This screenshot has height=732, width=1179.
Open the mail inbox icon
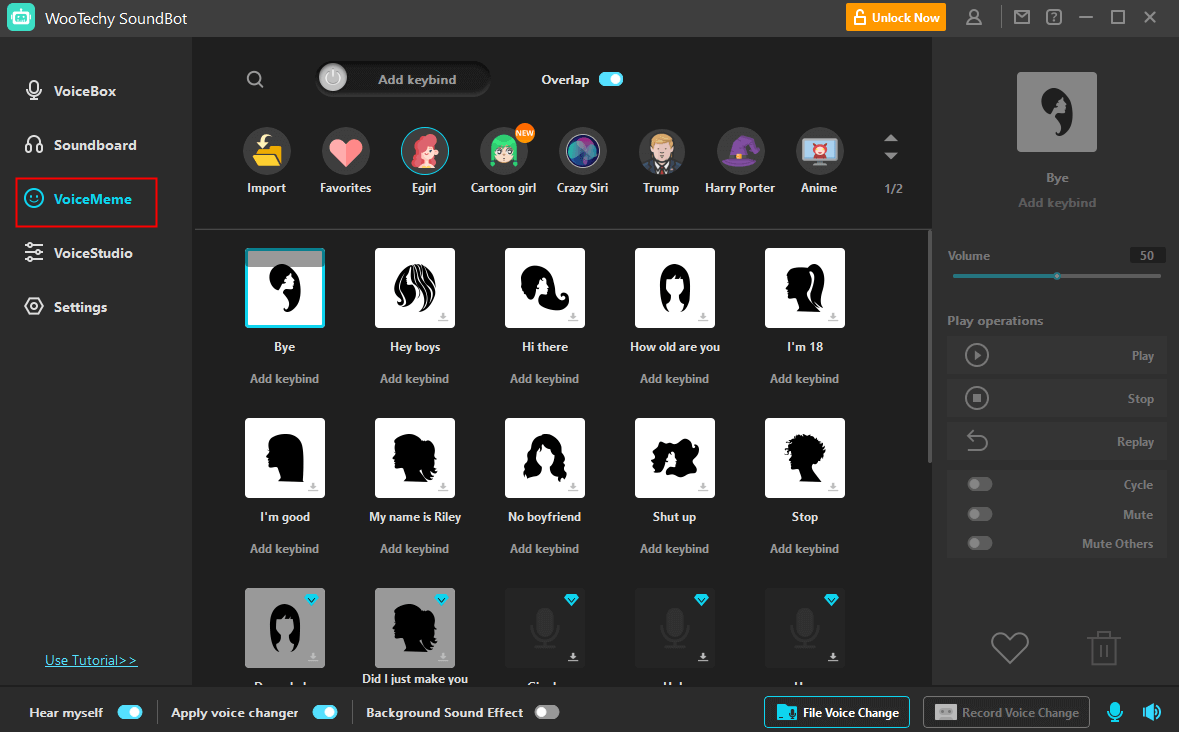pos(1021,17)
